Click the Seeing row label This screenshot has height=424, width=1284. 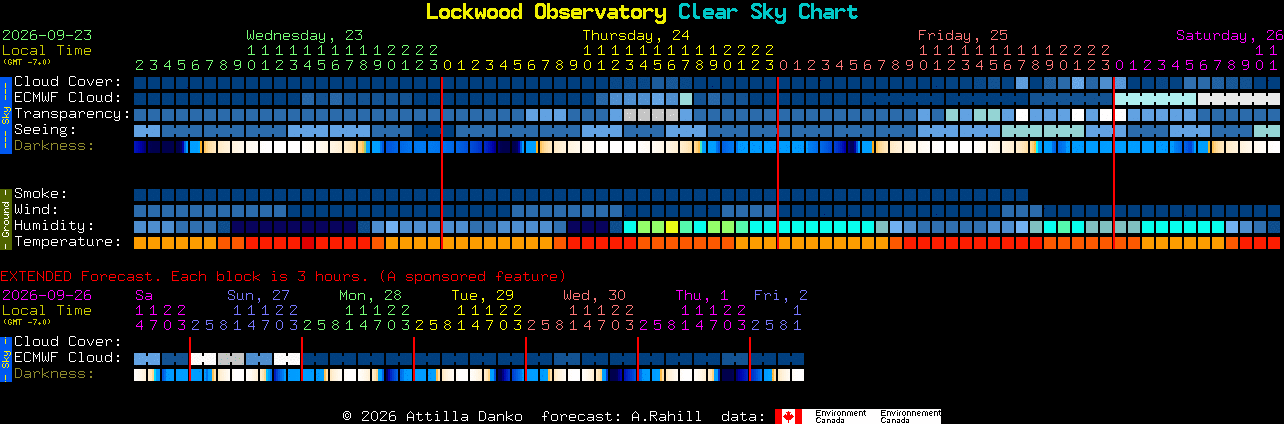[x=45, y=130]
